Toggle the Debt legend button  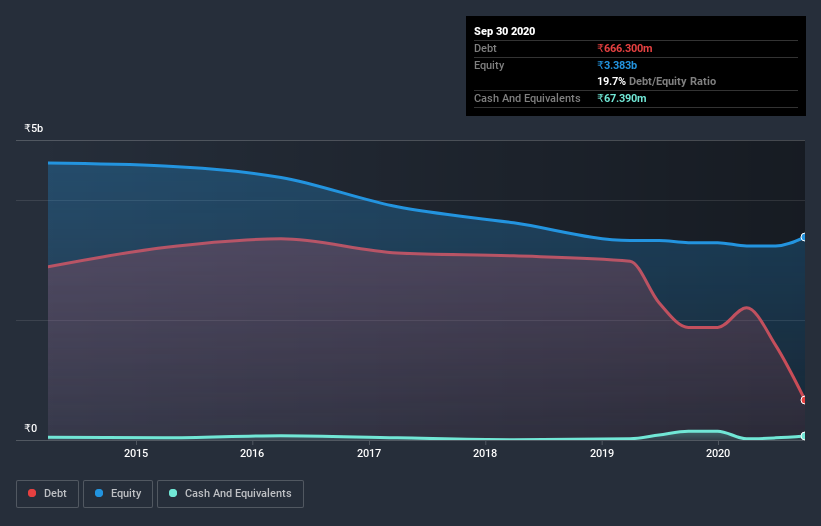[x=47, y=494]
